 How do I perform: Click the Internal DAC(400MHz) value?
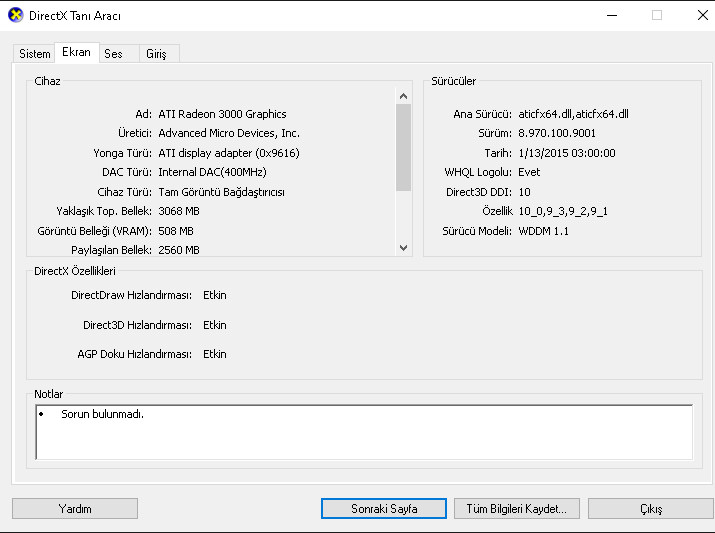(x=212, y=172)
